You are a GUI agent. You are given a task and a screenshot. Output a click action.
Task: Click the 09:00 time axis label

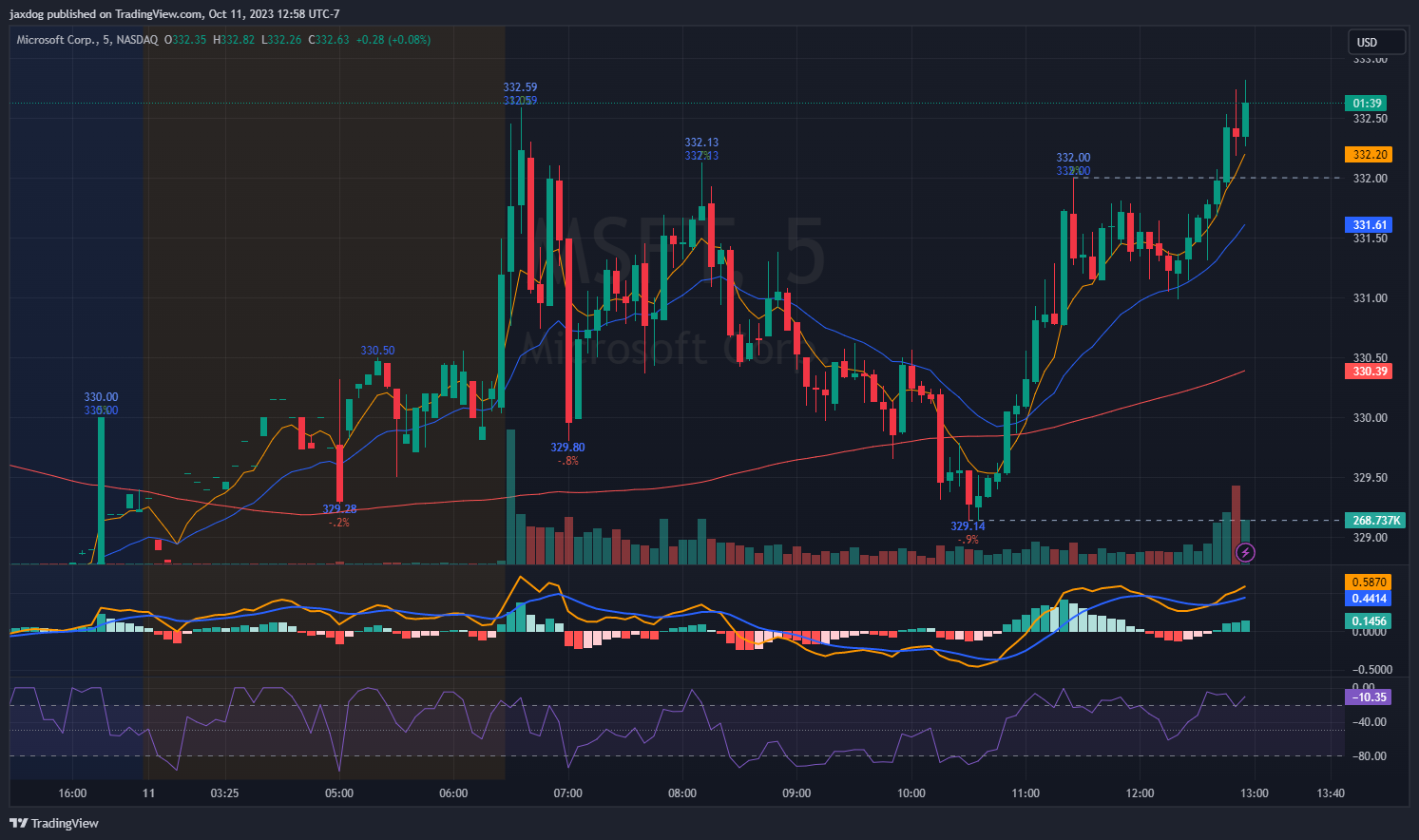(796, 793)
